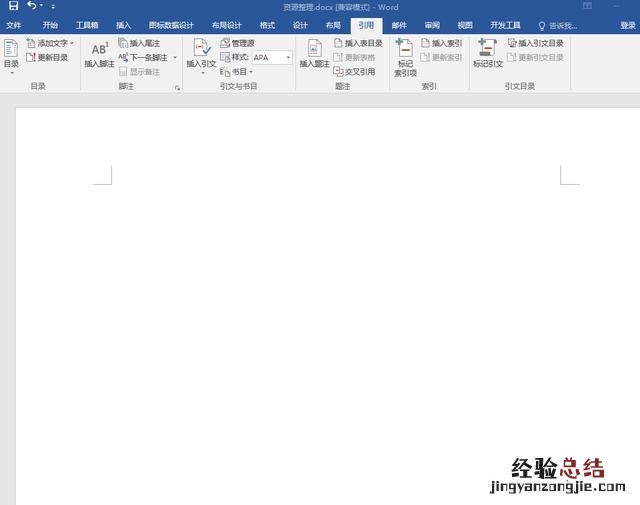
Task: Switch to the 视图 tab
Action: (465, 25)
